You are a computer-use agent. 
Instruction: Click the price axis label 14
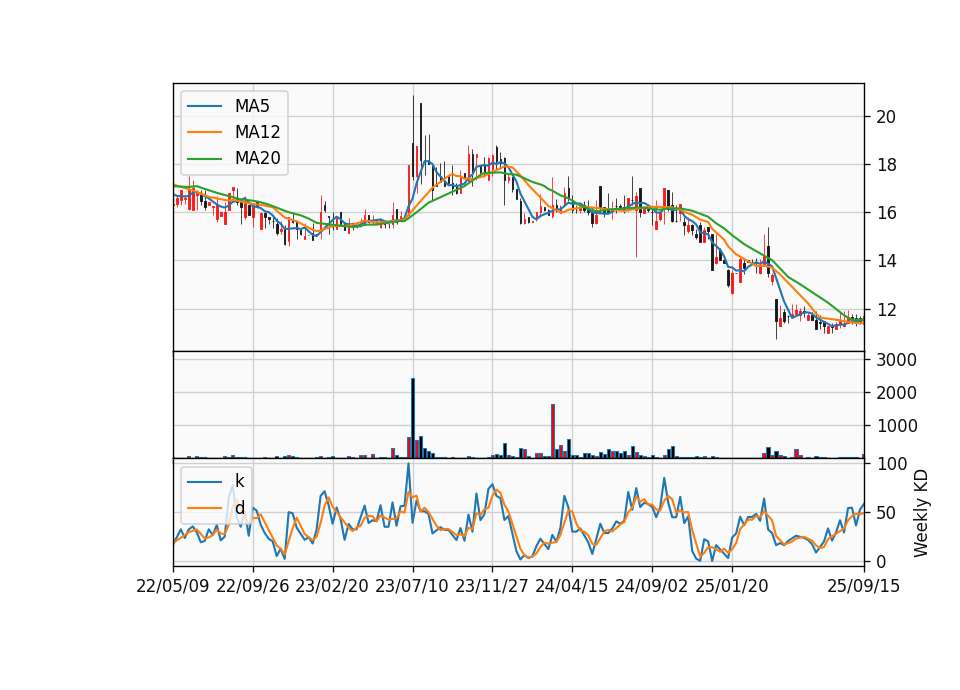886,261
